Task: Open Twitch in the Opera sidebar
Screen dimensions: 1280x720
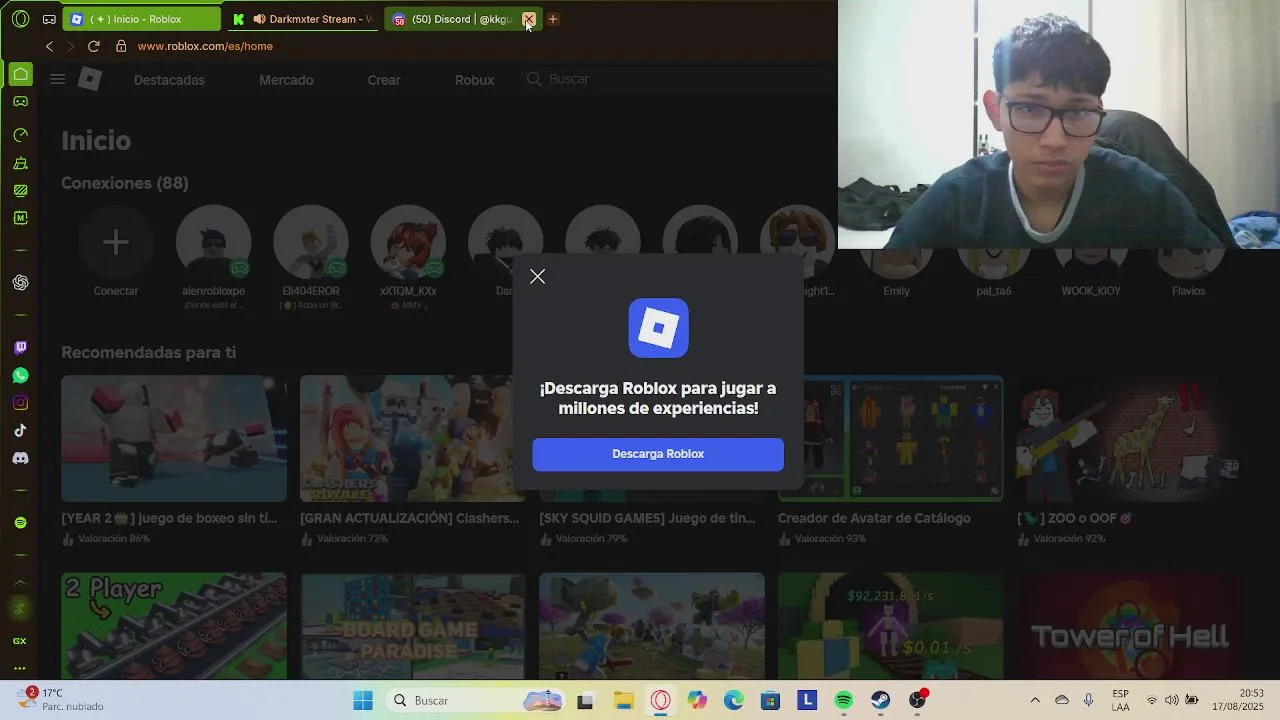Action: 20,348
